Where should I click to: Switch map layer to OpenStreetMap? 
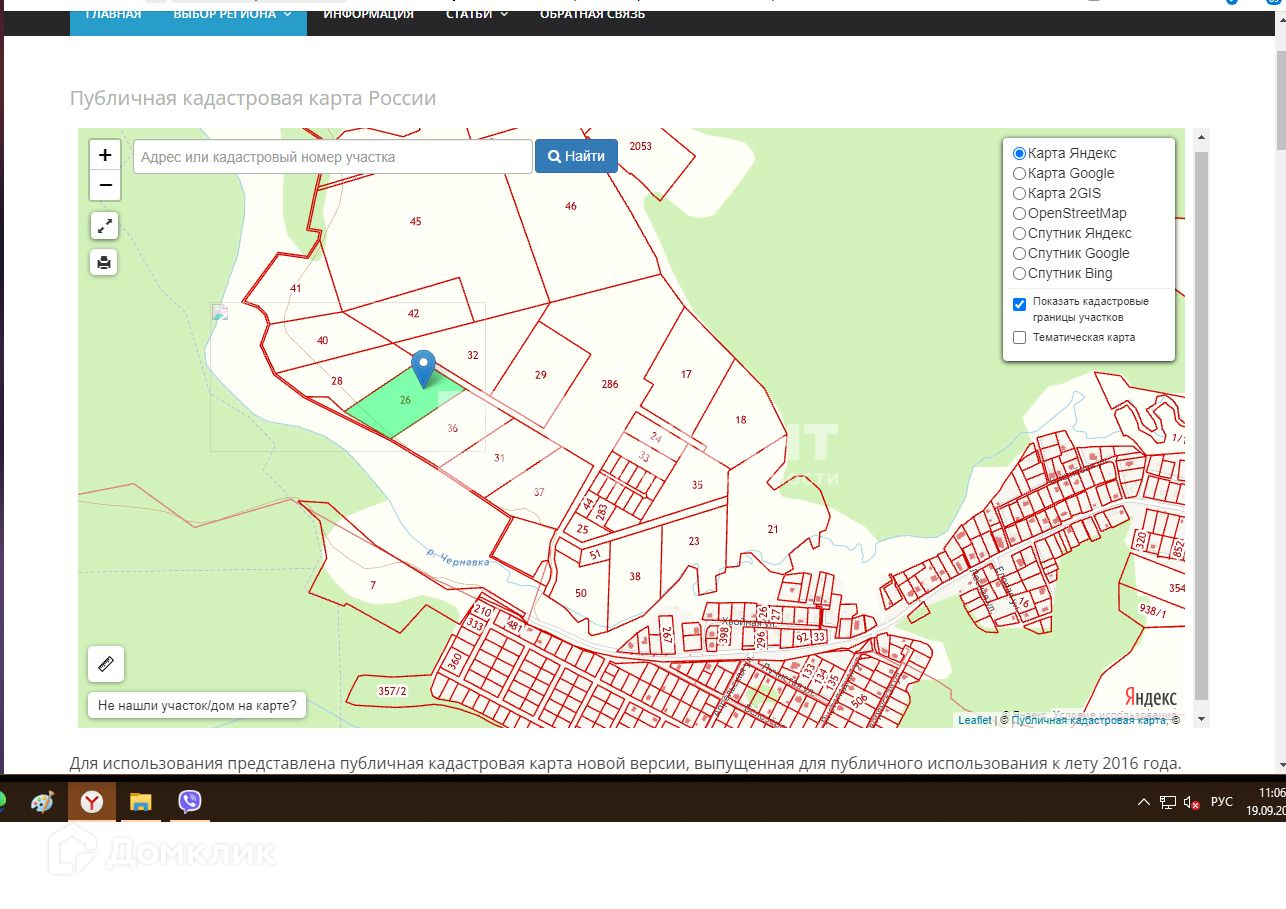[x=1019, y=214]
